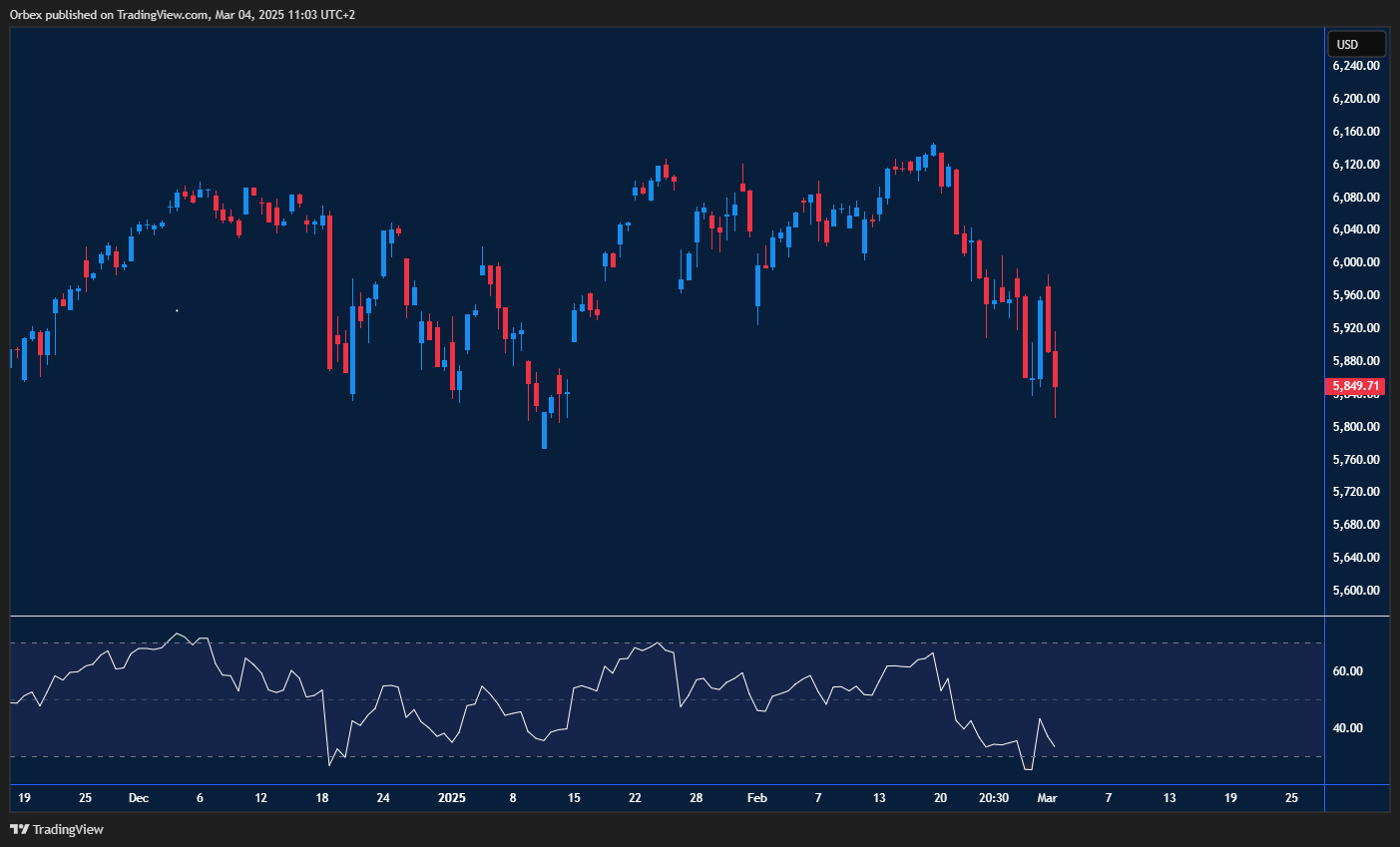Click the Feb label on the time axis
Image resolution: width=1400 pixels, height=847 pixels.
(756, 798)
